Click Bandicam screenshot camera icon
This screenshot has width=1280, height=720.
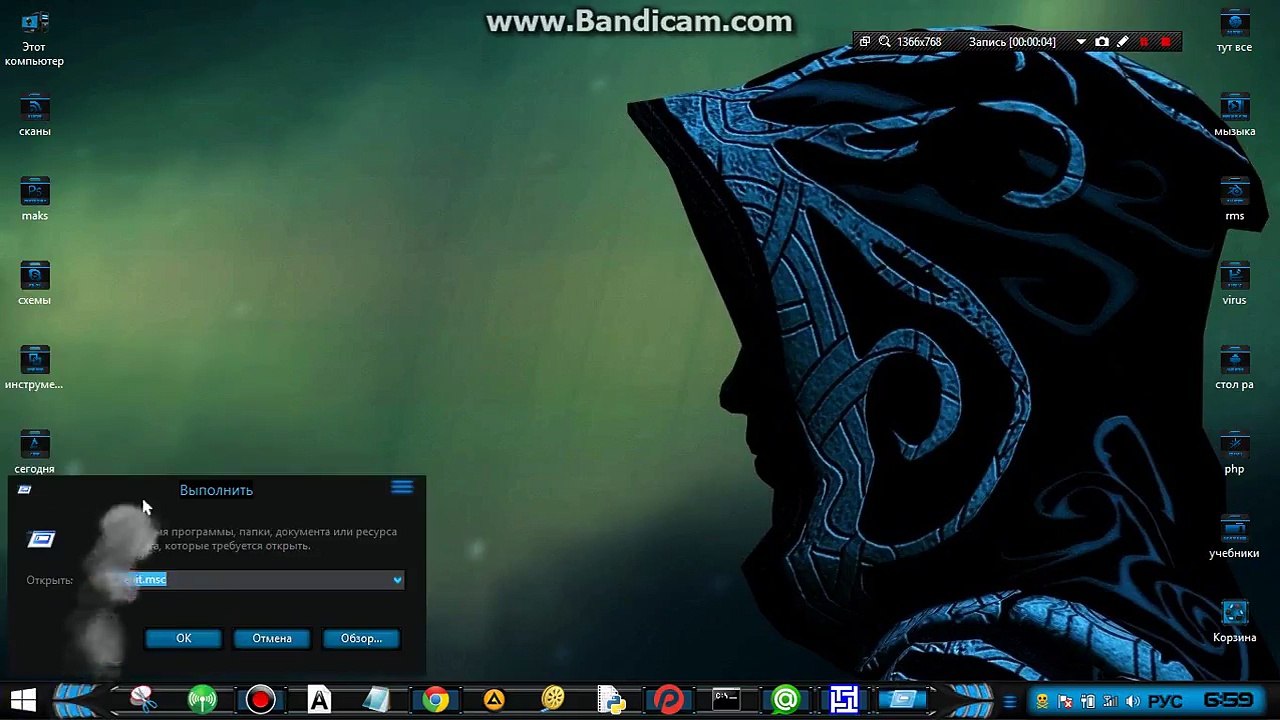1102,42
